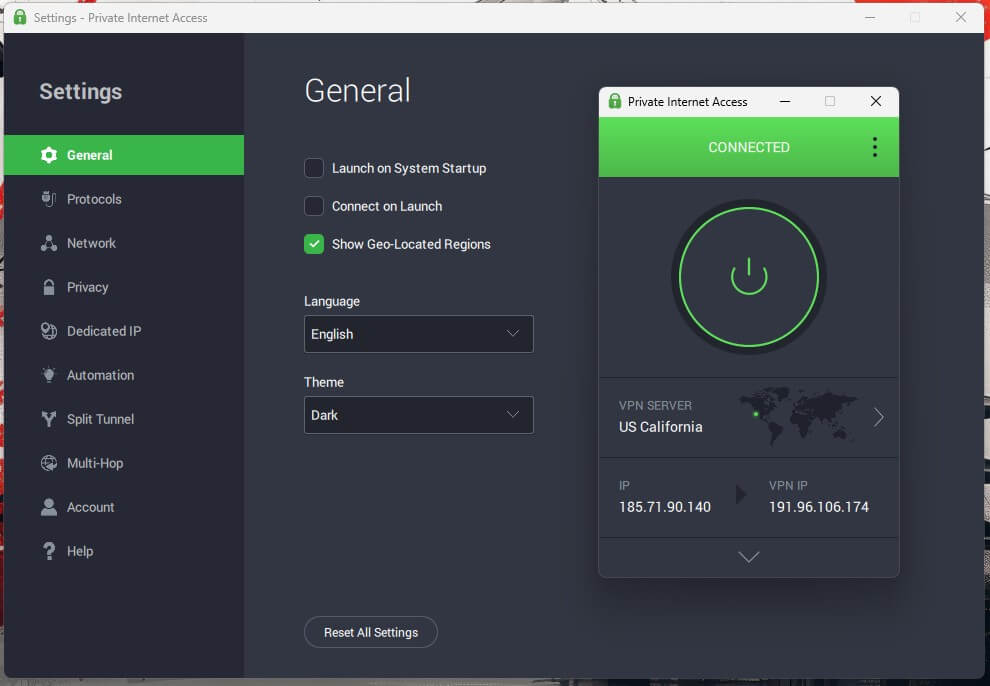Switch to the Privacy settings page
Image resolution: width=990 pixels, height=686 pixels.
point(124,287)
